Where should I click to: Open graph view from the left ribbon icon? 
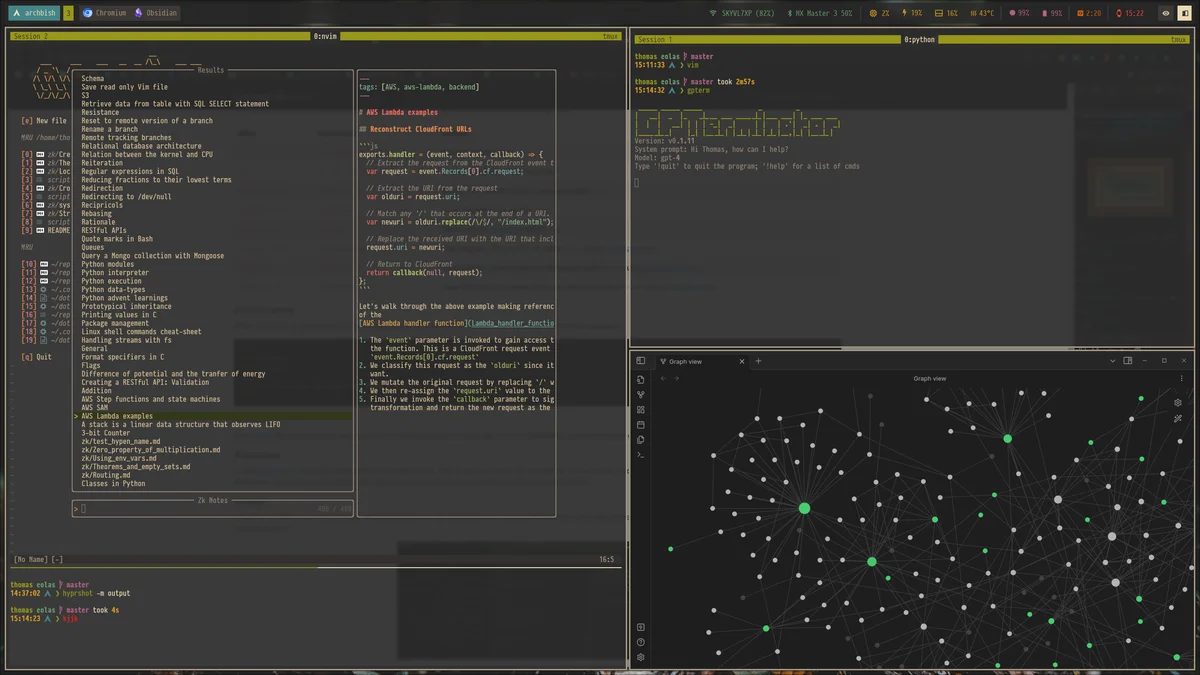point(640,394)
